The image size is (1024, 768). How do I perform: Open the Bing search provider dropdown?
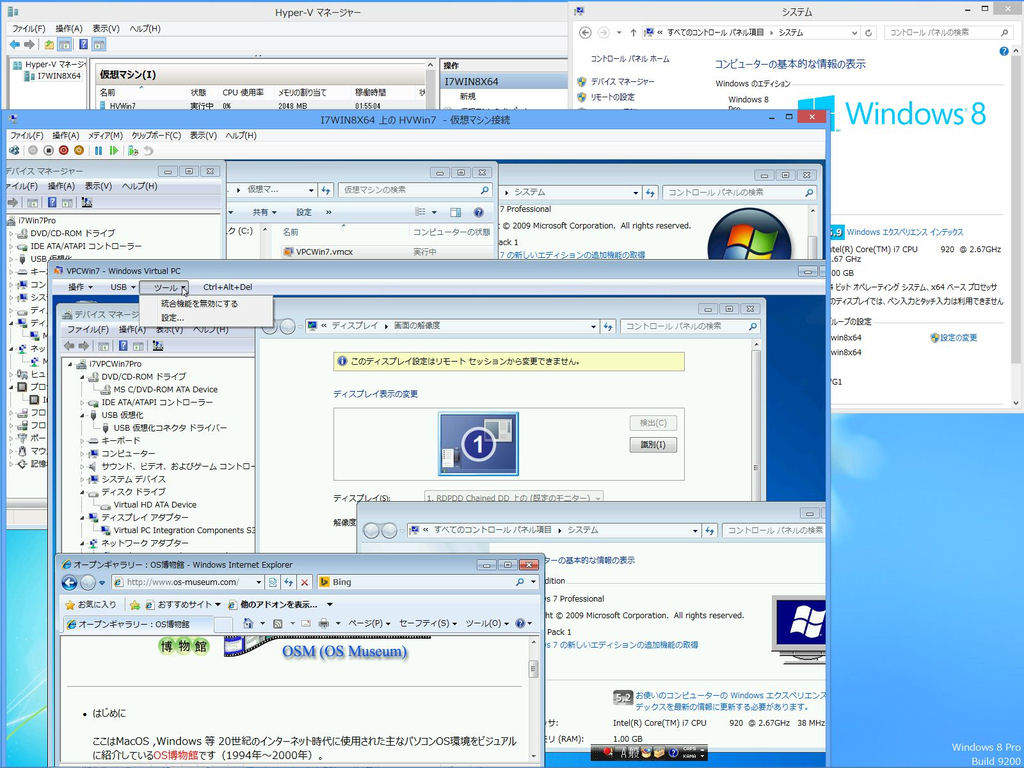(534, 582)
